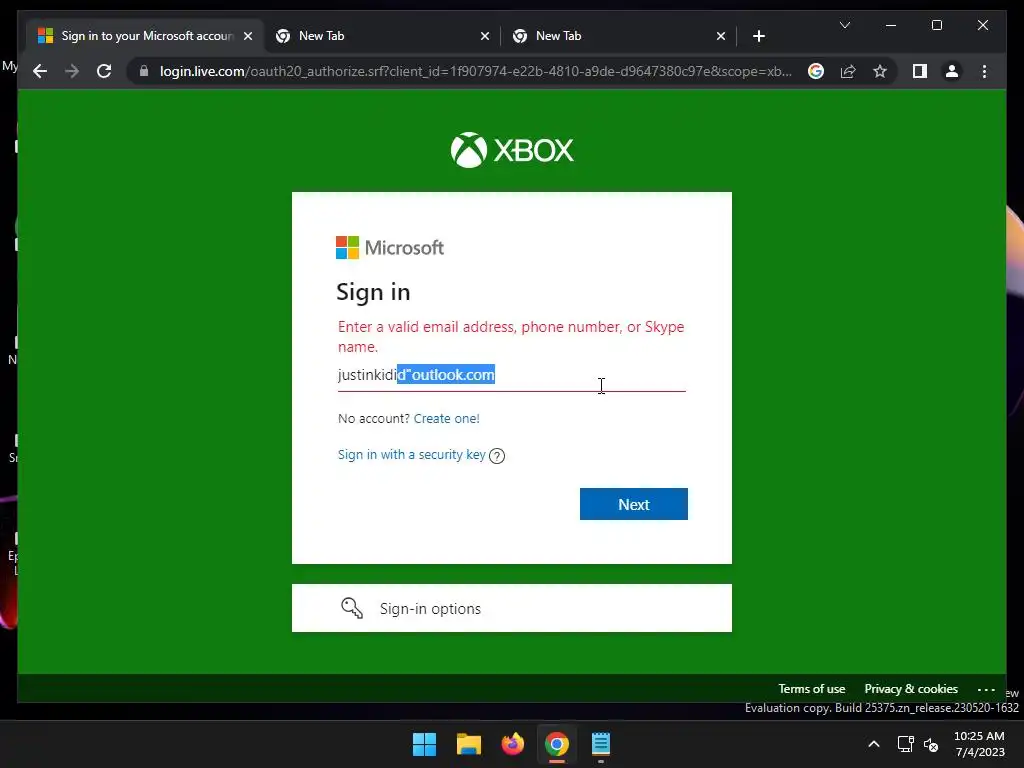Reload the sign-in page
Image resolution: width=1024 pixels, height=768 pixels.
[x=104, y=71]
